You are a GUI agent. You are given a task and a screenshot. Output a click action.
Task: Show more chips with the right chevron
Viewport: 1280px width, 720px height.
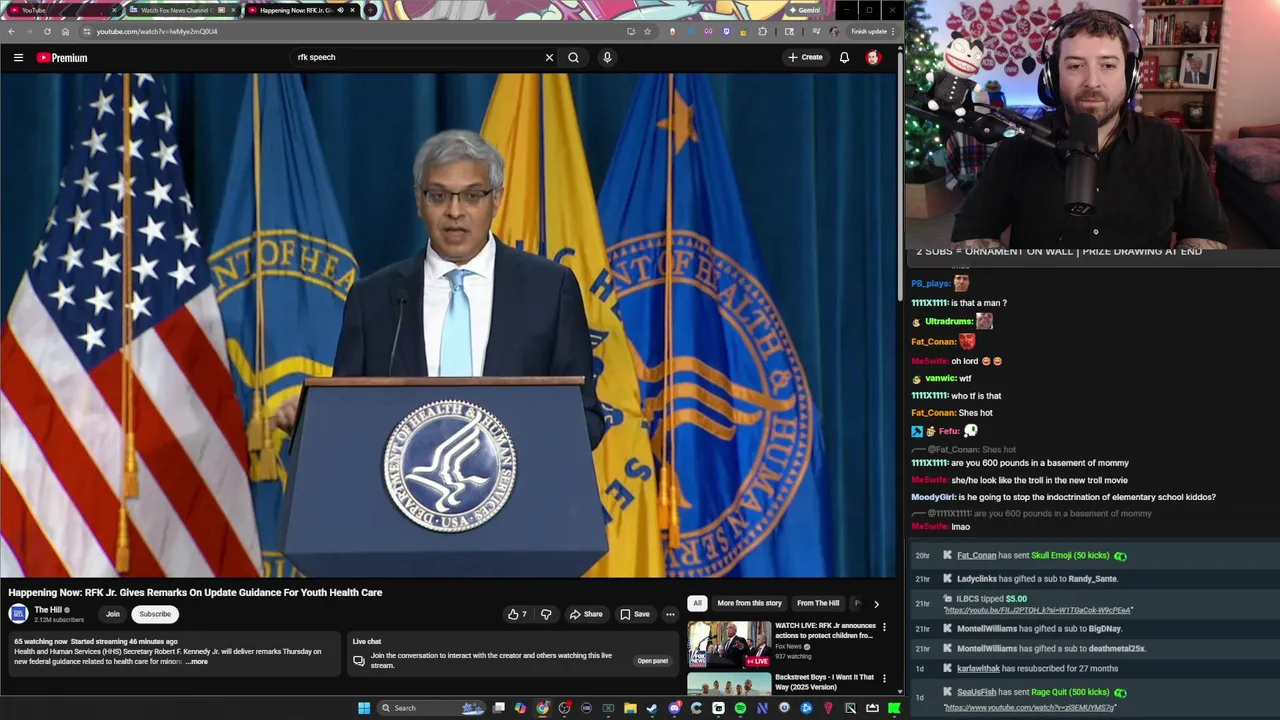click(876, 603)
